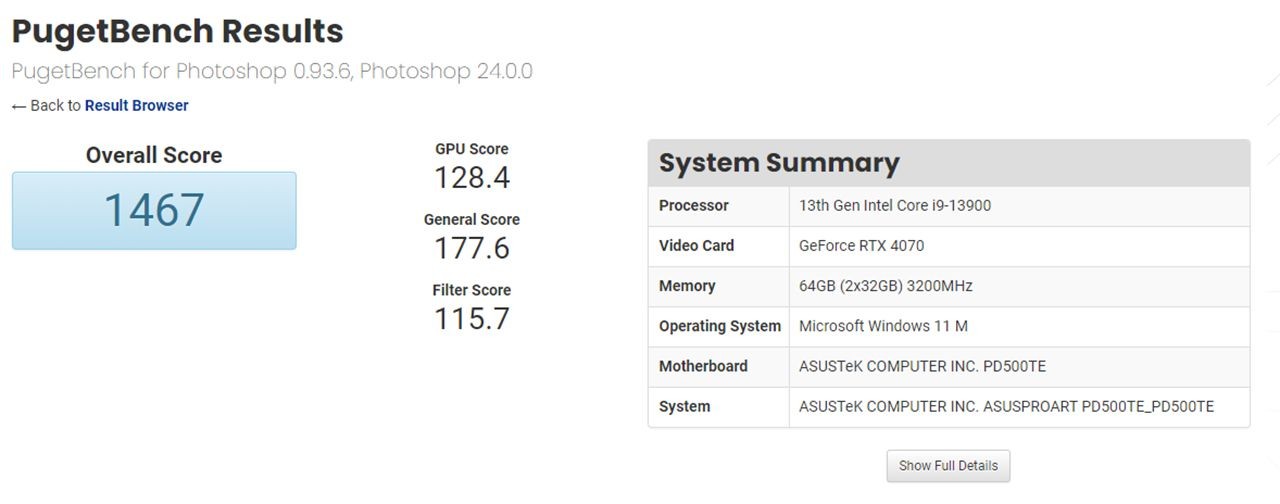Screen dimensions: 1280x504
Task: Click the GPU Score value 128.4
Action: [472, 178]
